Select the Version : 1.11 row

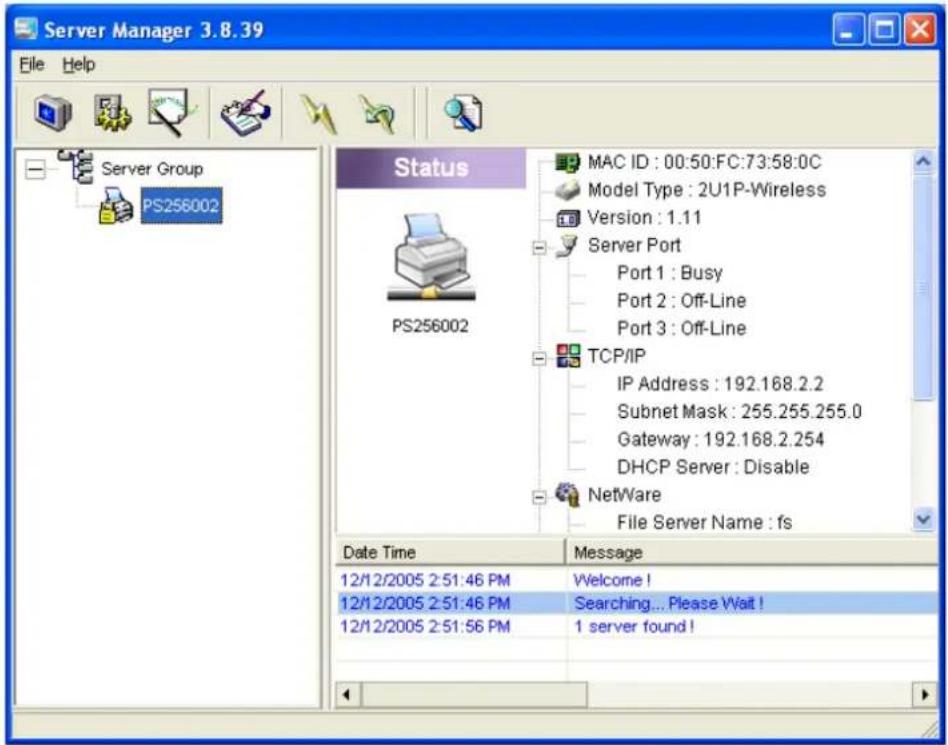point(644,218)
